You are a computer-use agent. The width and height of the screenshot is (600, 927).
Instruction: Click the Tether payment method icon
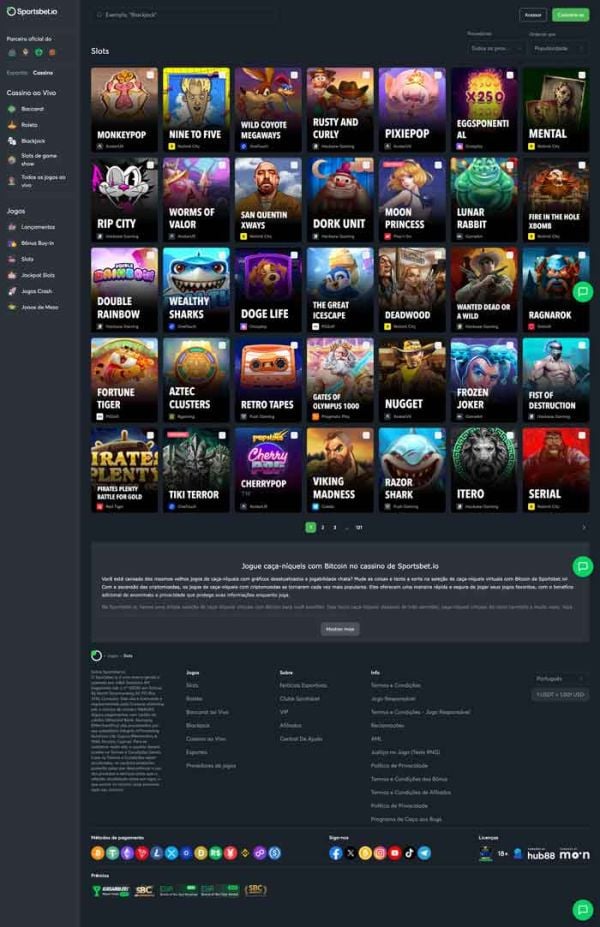pyautogui.click(x=112, y=853)
